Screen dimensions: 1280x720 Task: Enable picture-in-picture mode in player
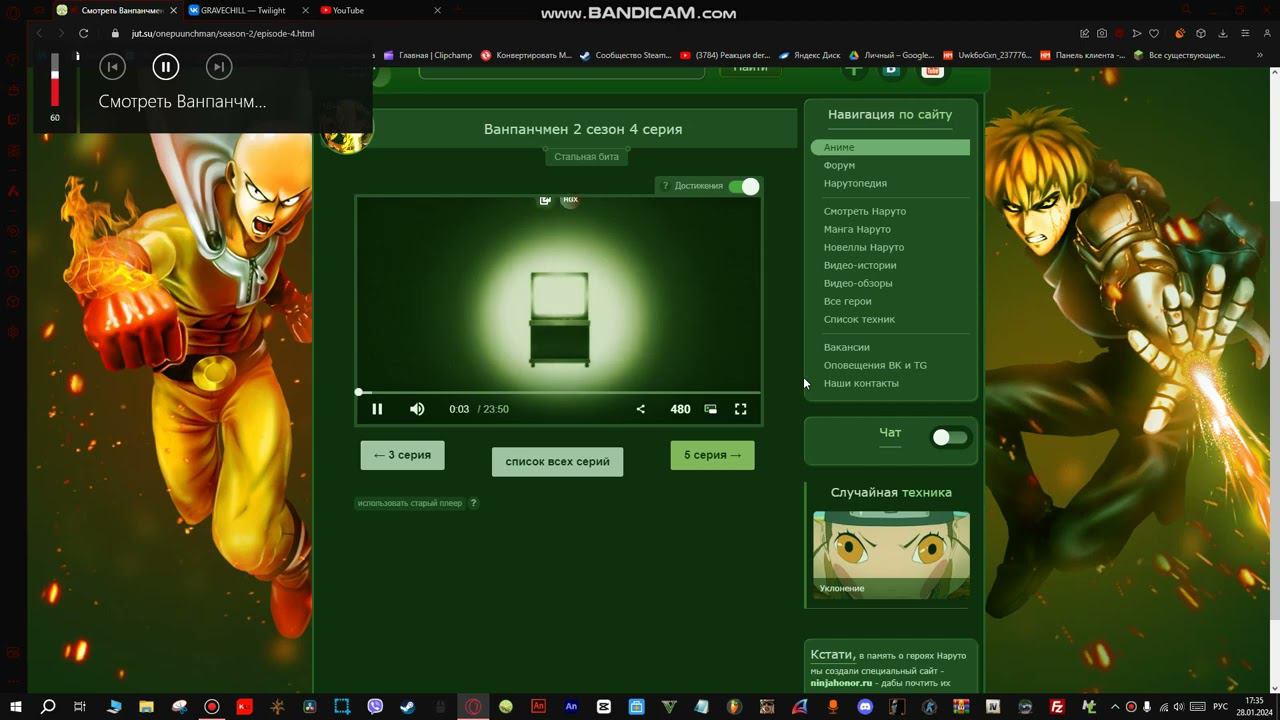coord(711,409)
